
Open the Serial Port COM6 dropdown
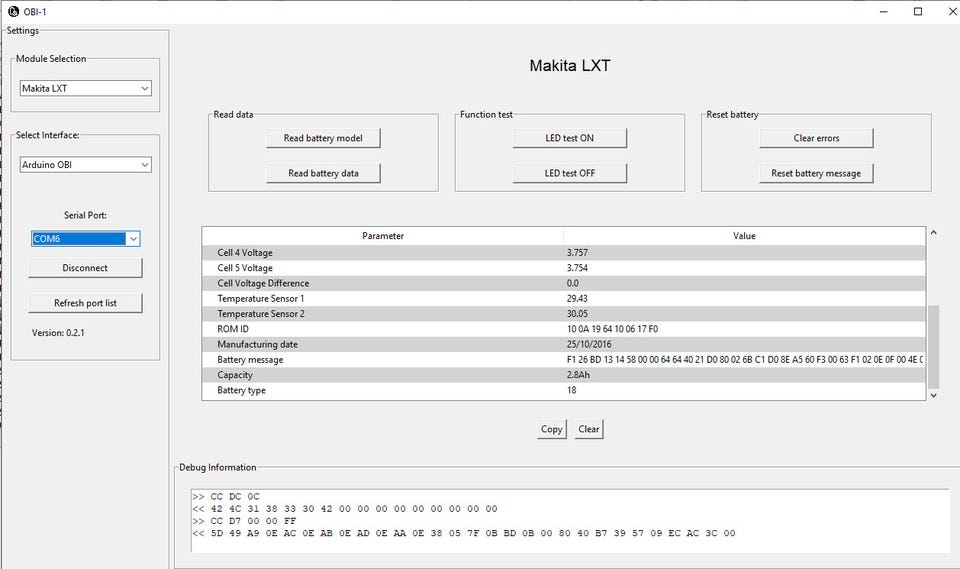86,239
